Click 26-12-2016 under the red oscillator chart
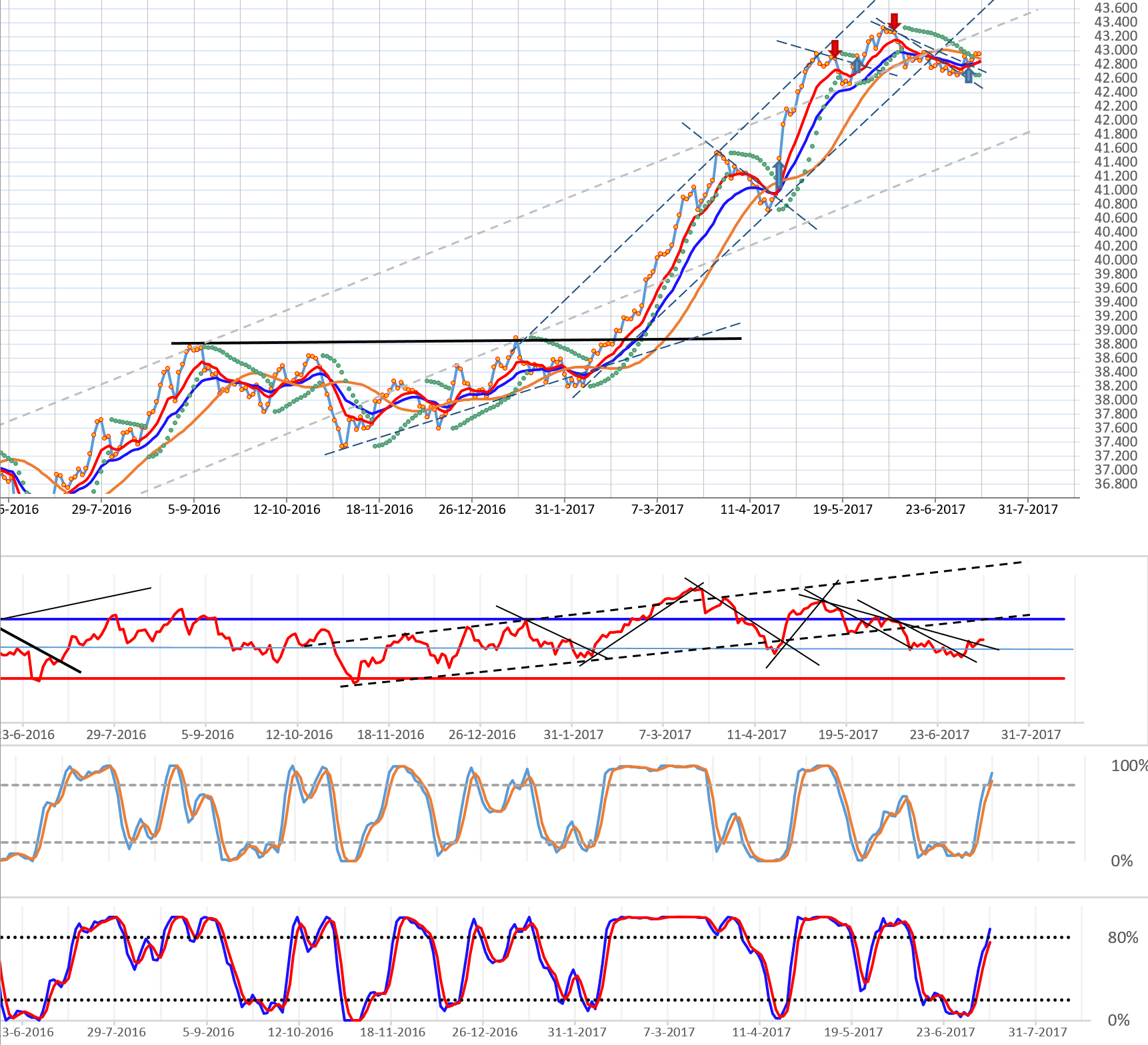The width and height of the screenshot is (1148, 1045). (482, 734)
